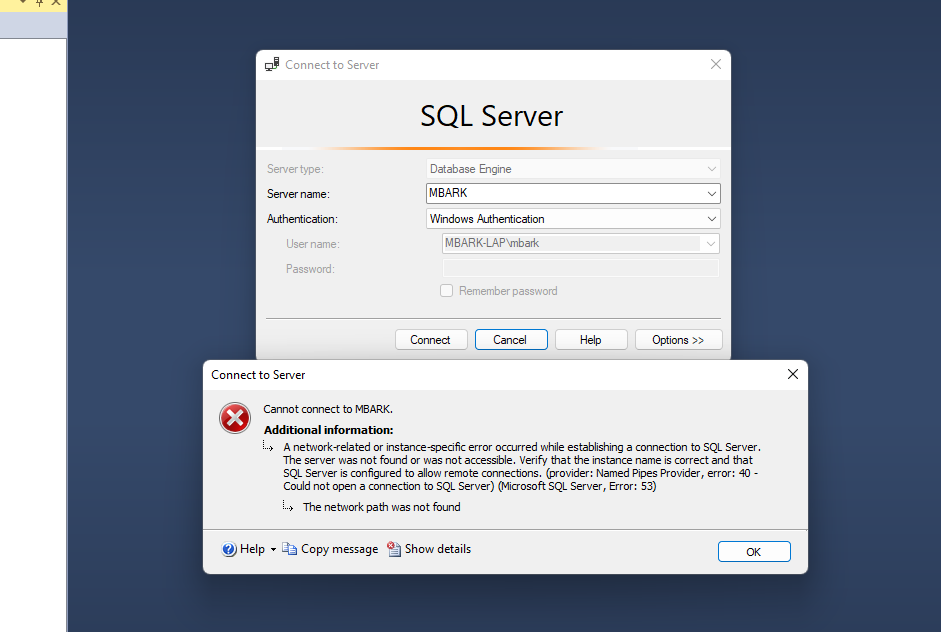The image size is (941, 632).
Task: Toggle the Remember password checkbox
Action: click(x=446, y=291)
